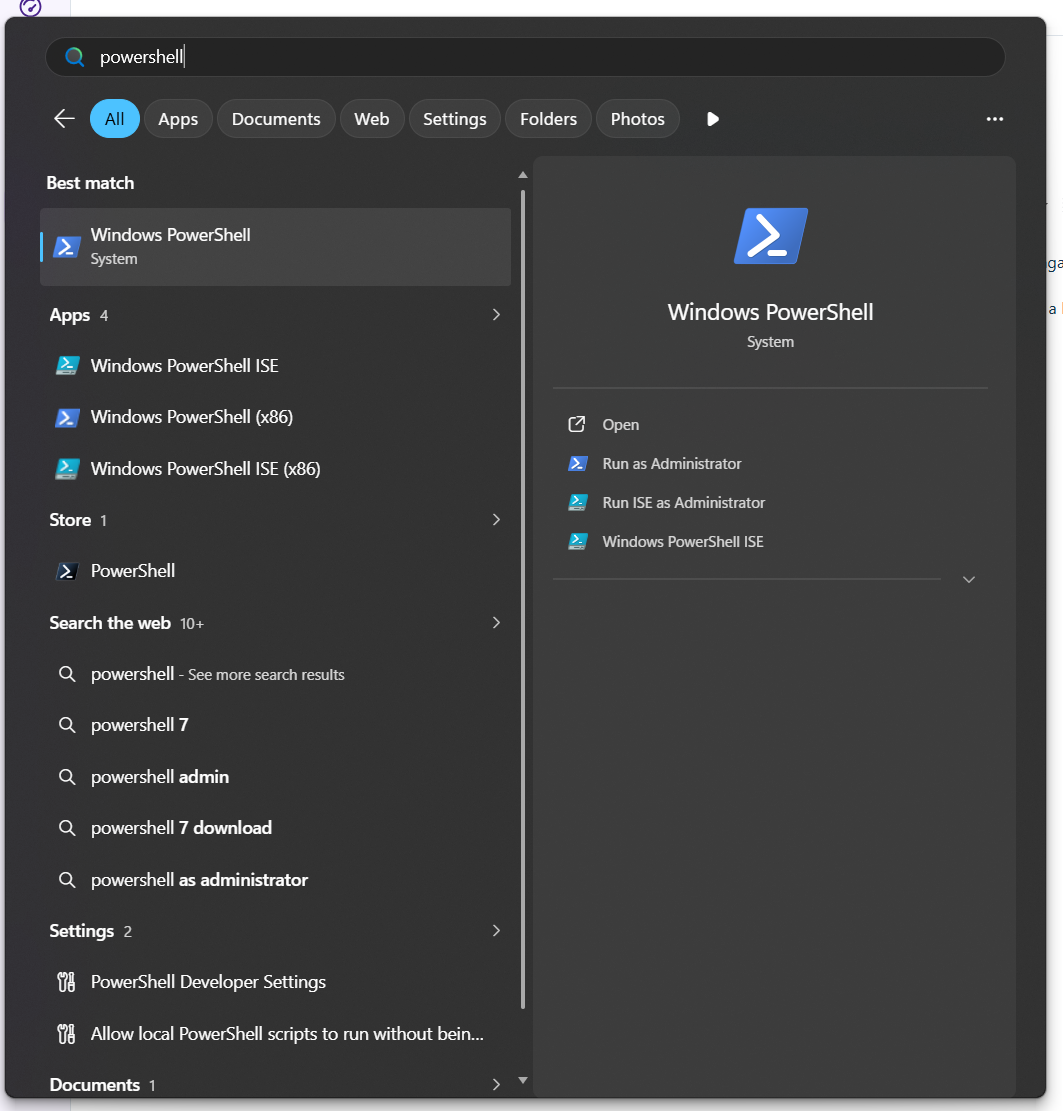Viewport: 1063px width, 1111px height.
Task: Select 'Windows PowerShell ISE (x86)' result text
Action: coord(206,469)
